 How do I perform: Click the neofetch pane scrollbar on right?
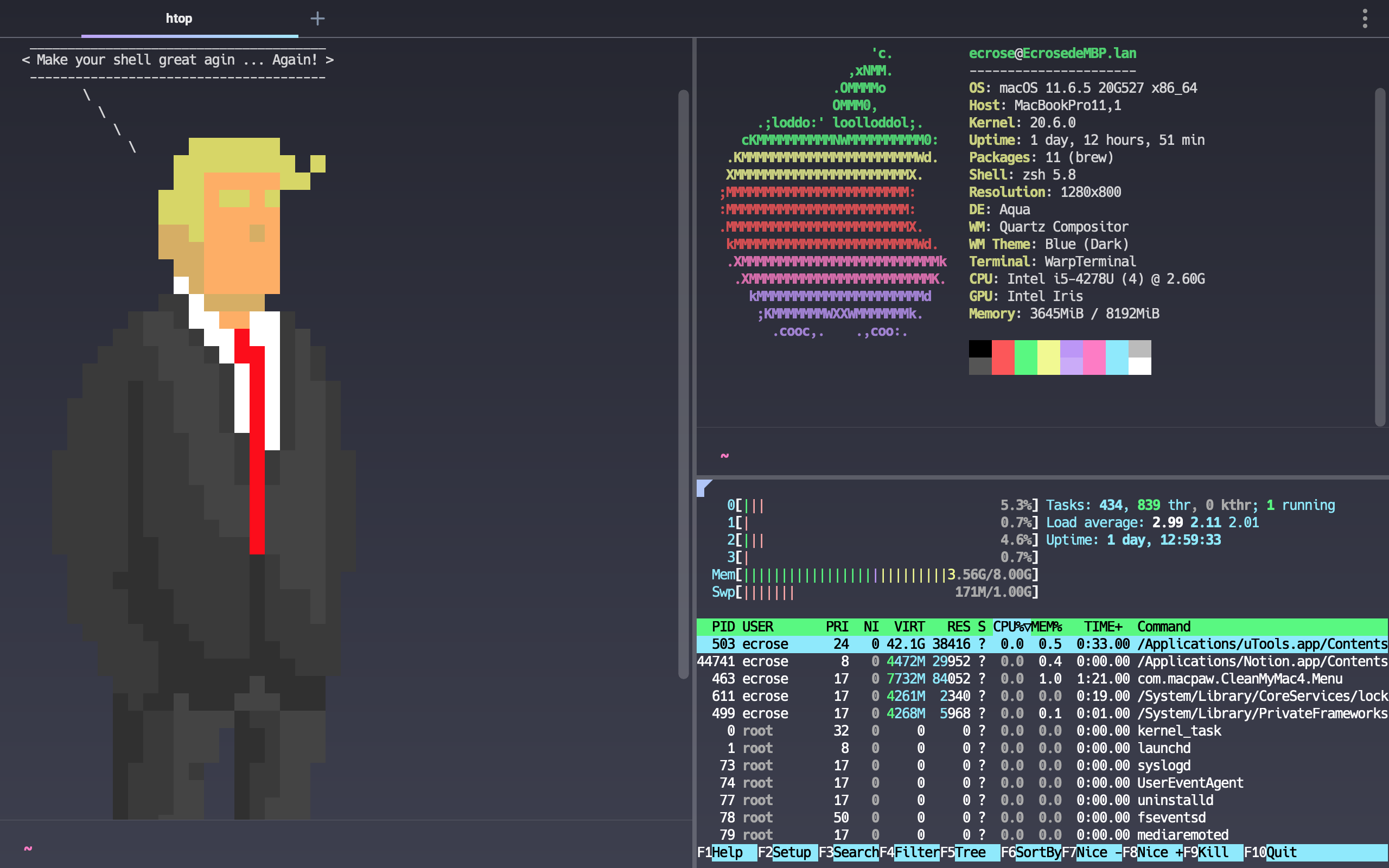[1380, 257]
